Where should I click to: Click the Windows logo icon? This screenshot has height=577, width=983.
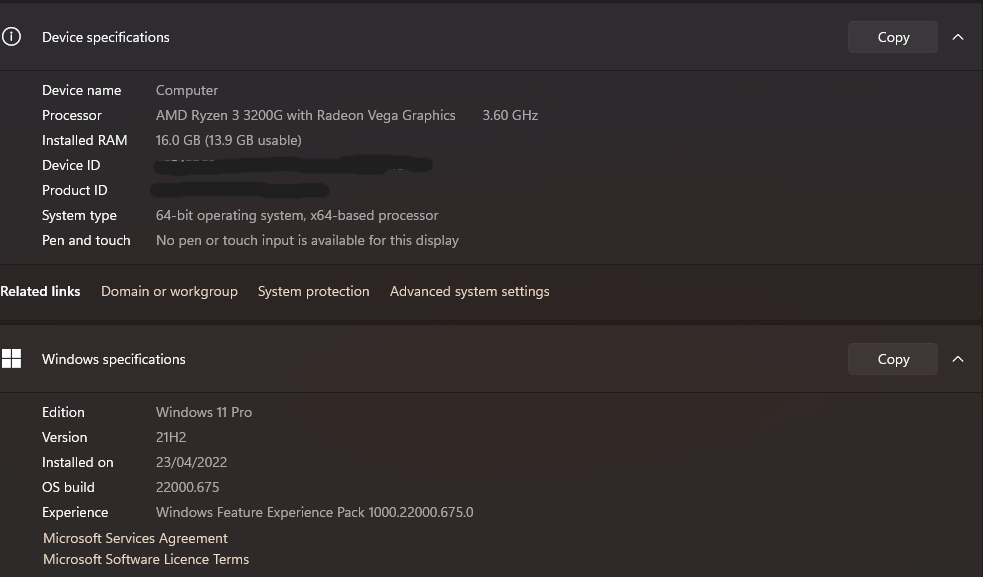click(12, 359)
